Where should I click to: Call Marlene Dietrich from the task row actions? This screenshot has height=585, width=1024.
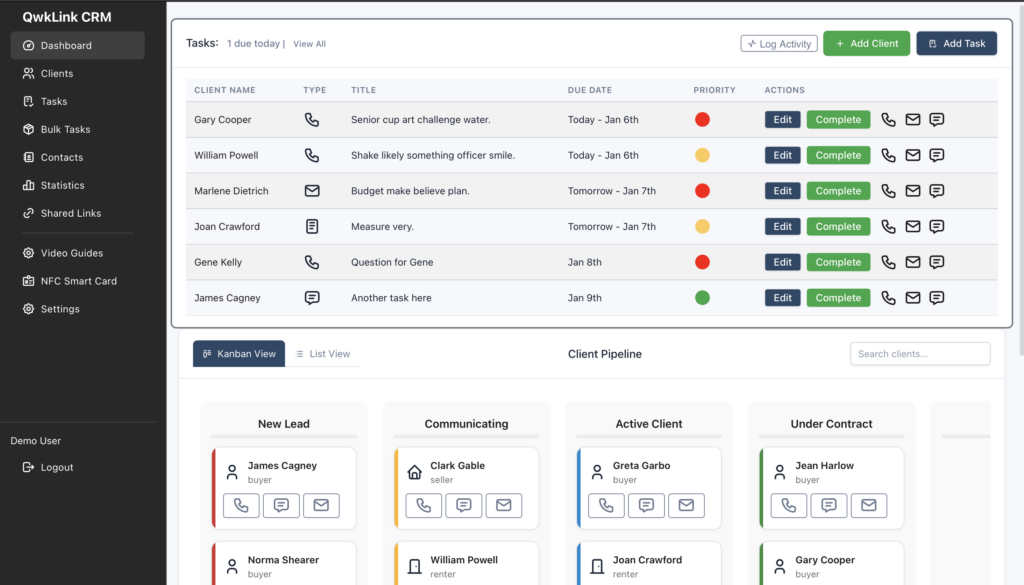tap(888, 191)
